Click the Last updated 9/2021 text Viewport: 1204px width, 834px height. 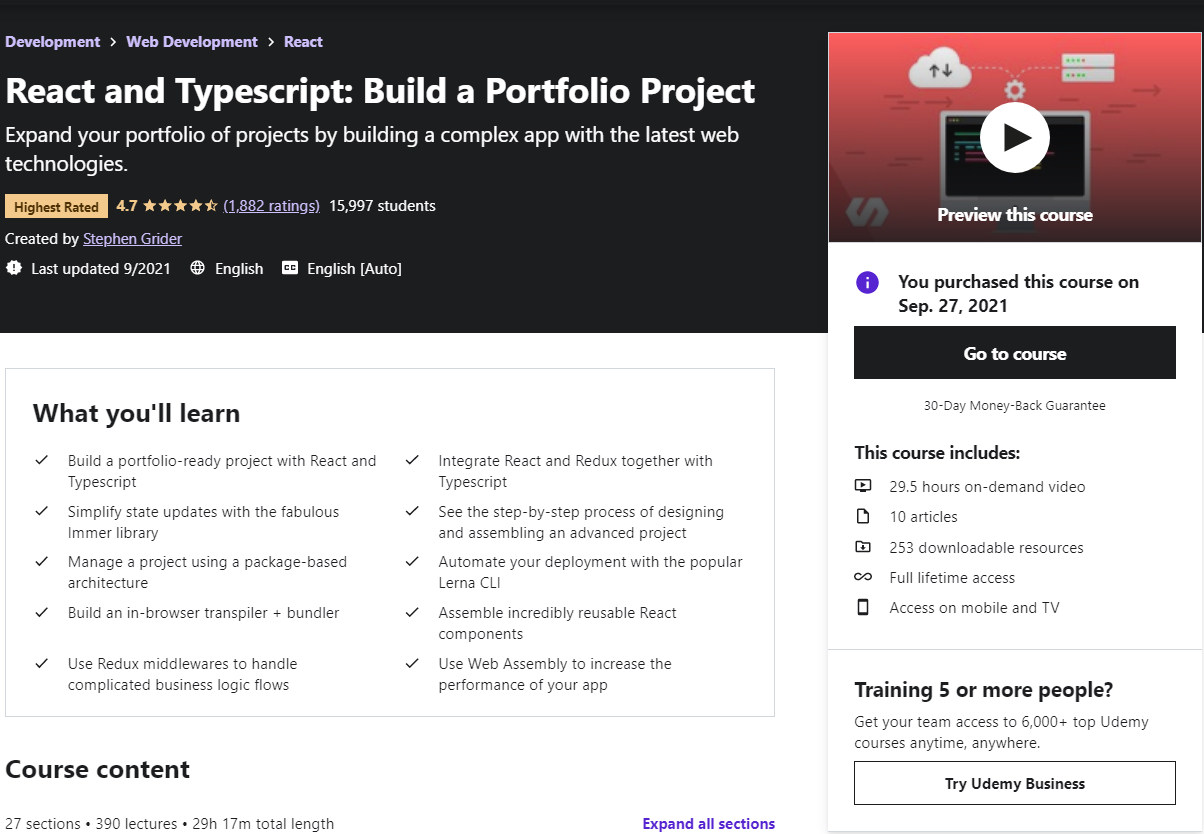(101, 268)
